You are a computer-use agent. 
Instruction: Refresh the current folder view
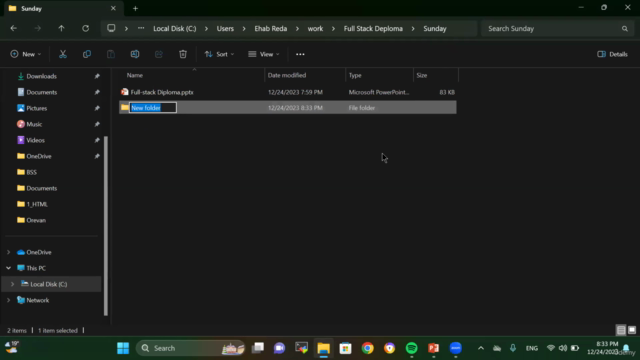tap(85, 28)
